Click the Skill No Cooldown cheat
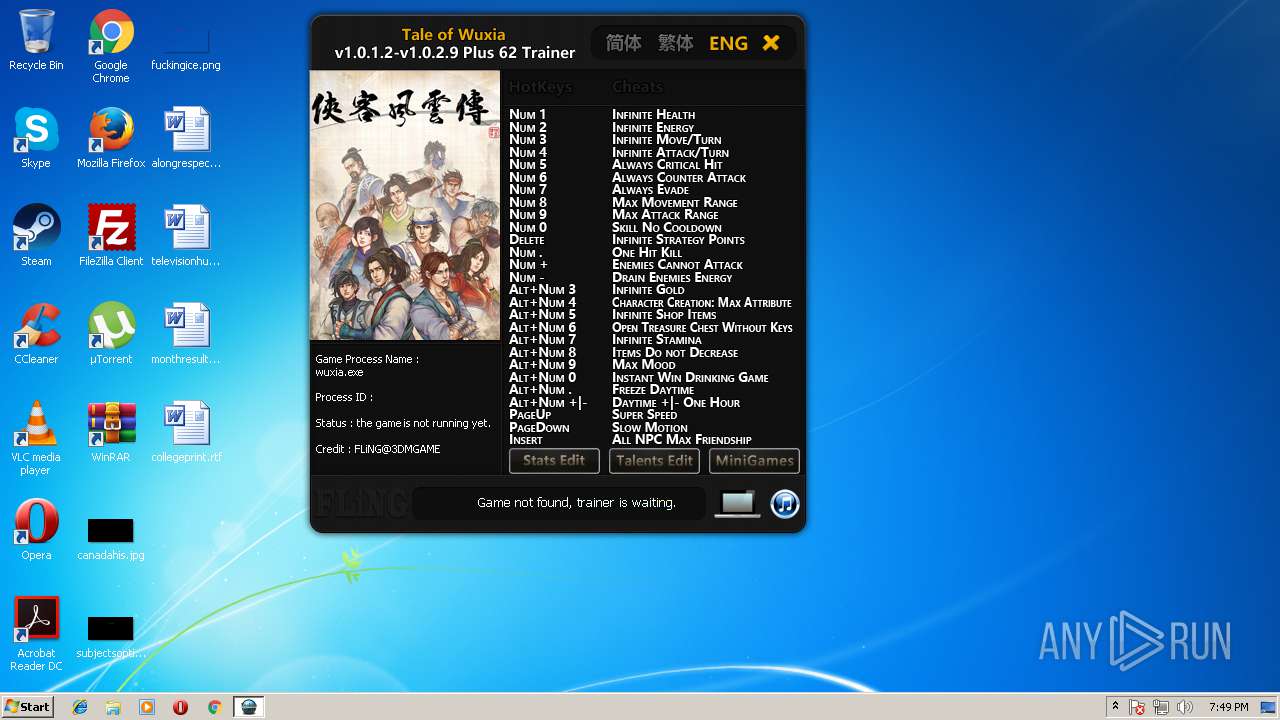Screen dimensions: 1280x720 [x=667, y=227]
